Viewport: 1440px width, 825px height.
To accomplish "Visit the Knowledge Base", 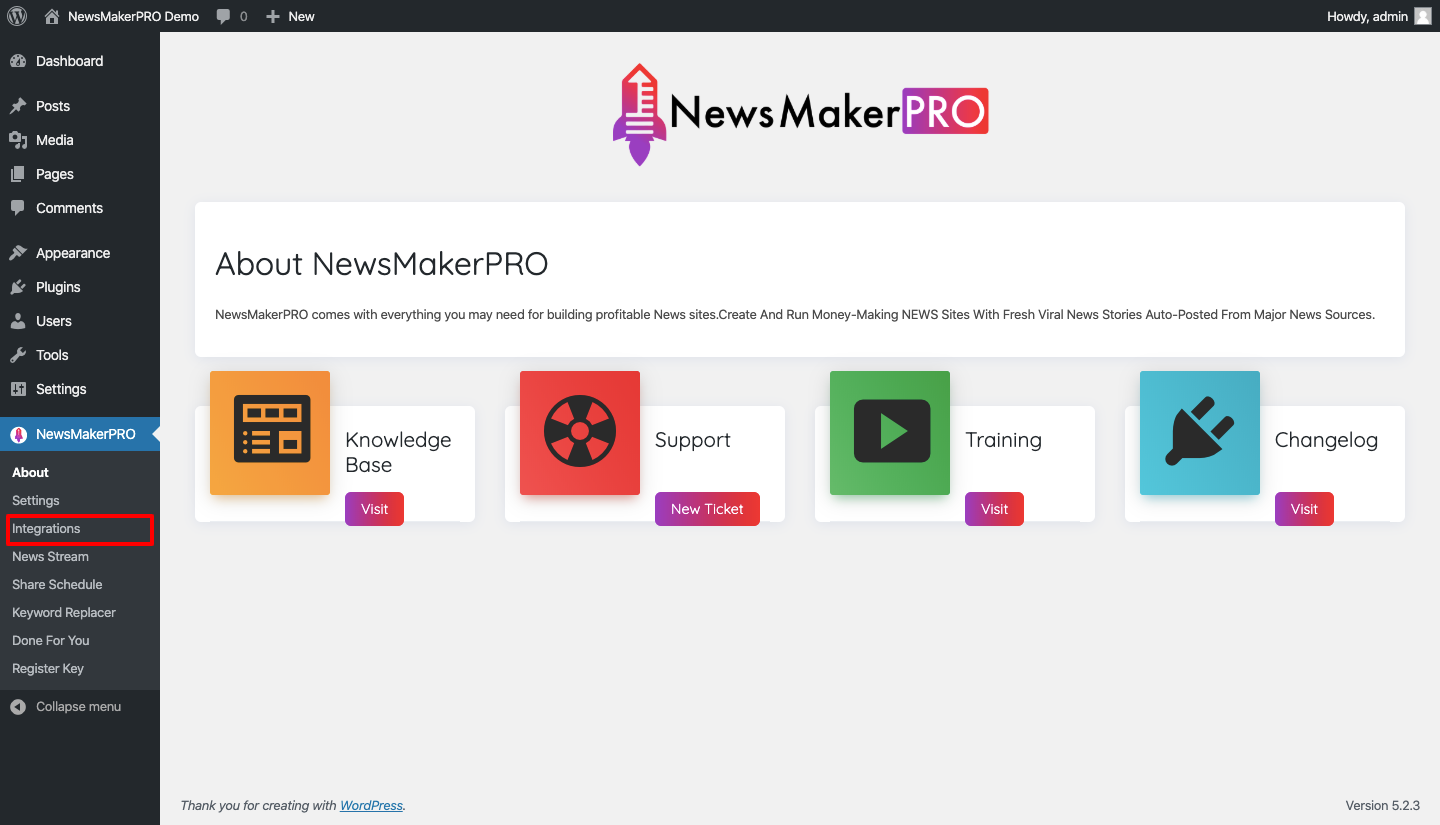I will coord(374,509).
